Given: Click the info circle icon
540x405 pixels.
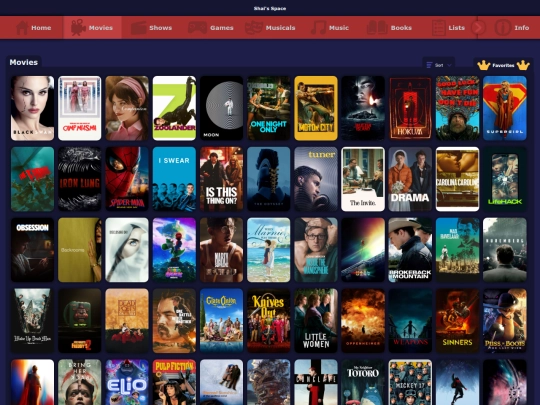Looking at the screenshot, I should (x=502, y=28).
